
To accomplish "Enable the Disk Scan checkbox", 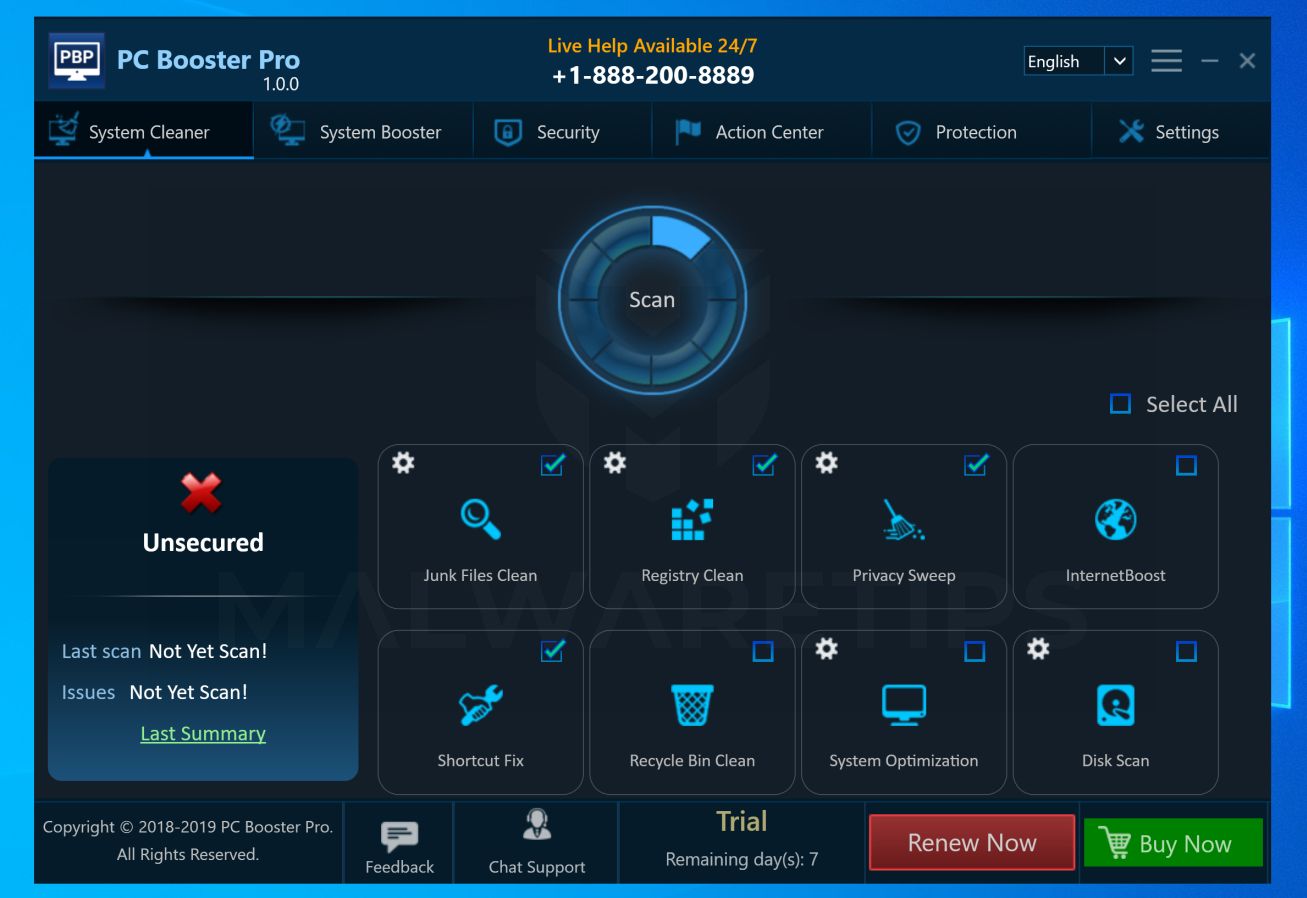I will (x=1186, y=652).
